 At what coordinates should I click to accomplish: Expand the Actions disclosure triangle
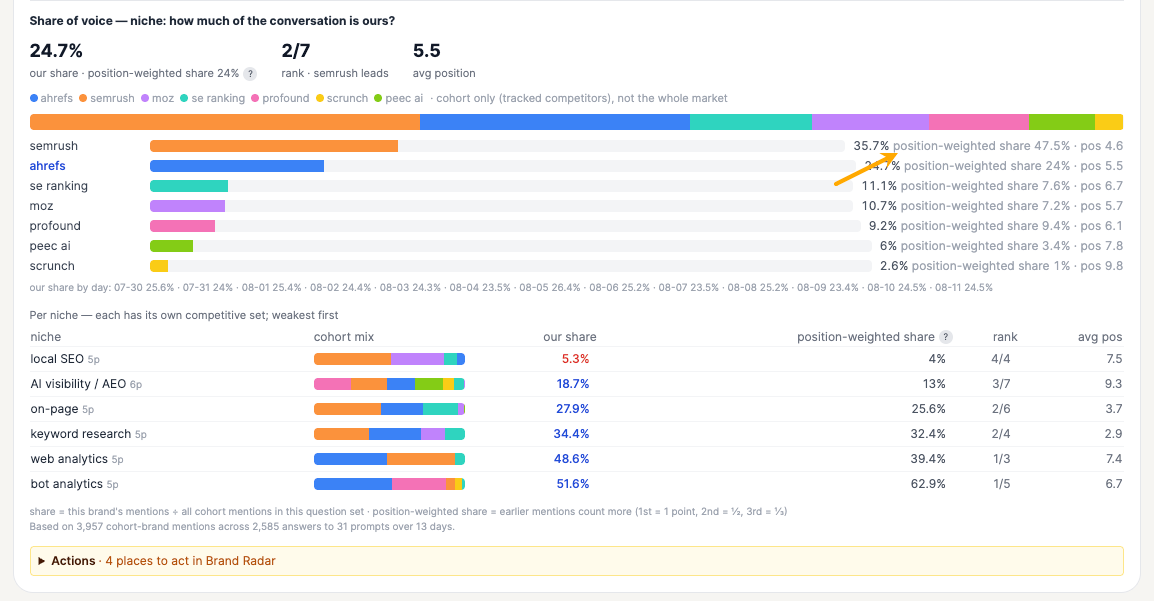coord(42,561)
